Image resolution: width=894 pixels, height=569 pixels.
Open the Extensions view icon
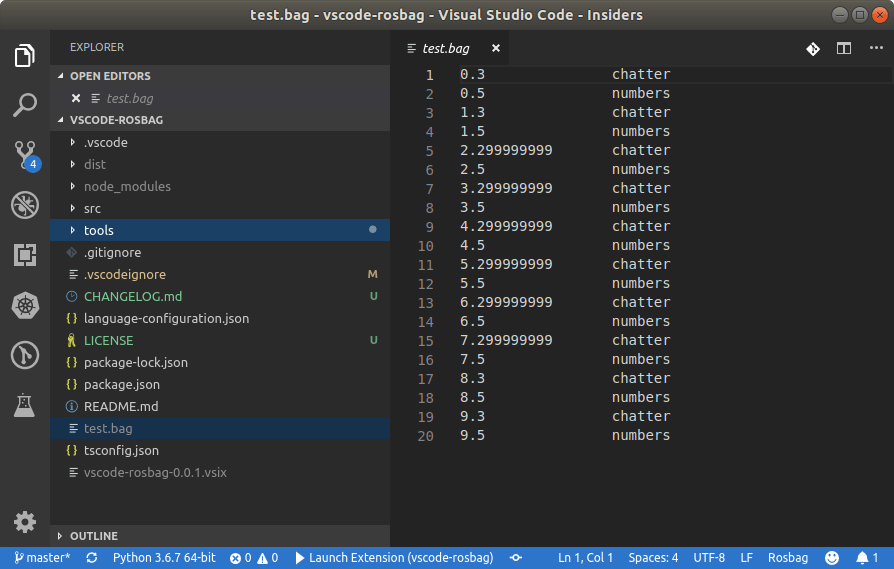pos(25,255)
